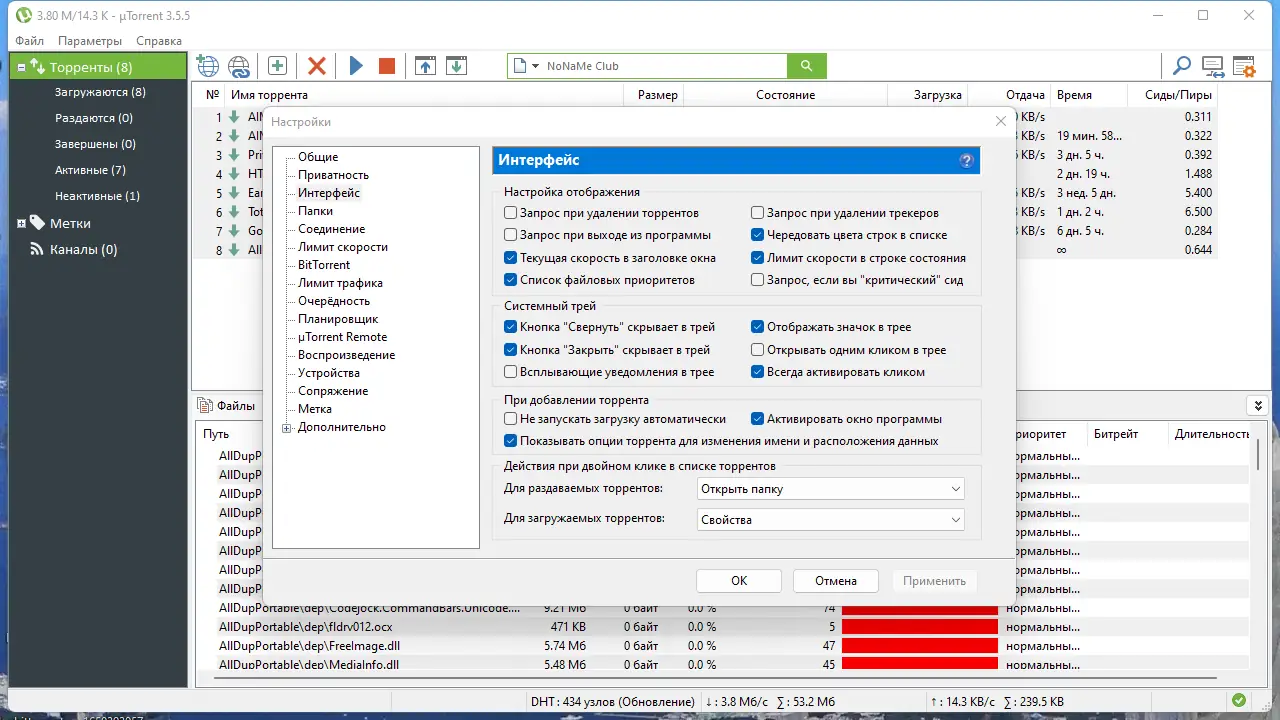Start the torrent with the blue play icon
Viewport: 1280px width, 720px height.
(x=356, y=66)
